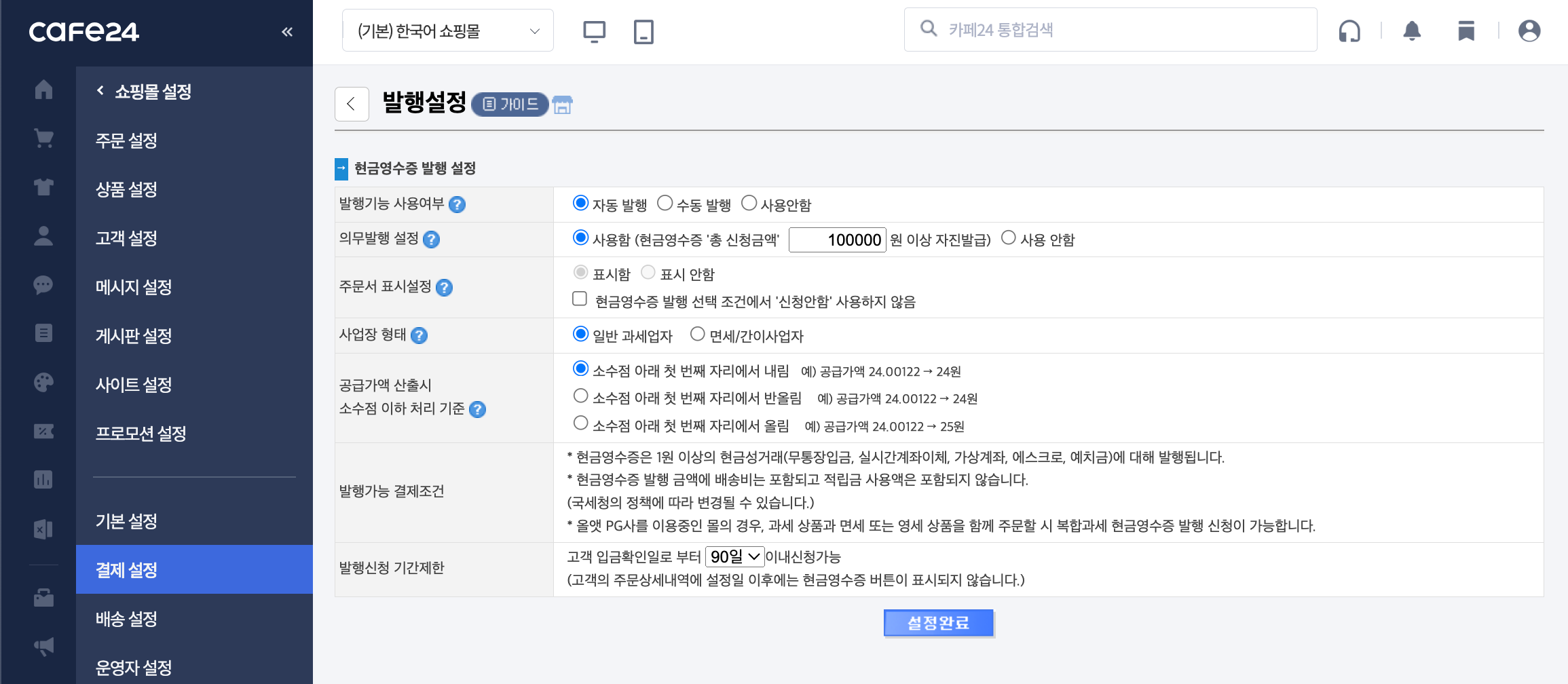Screen dimensions: 1568x684
Task: Open the palette design icon
Action: 43,382
